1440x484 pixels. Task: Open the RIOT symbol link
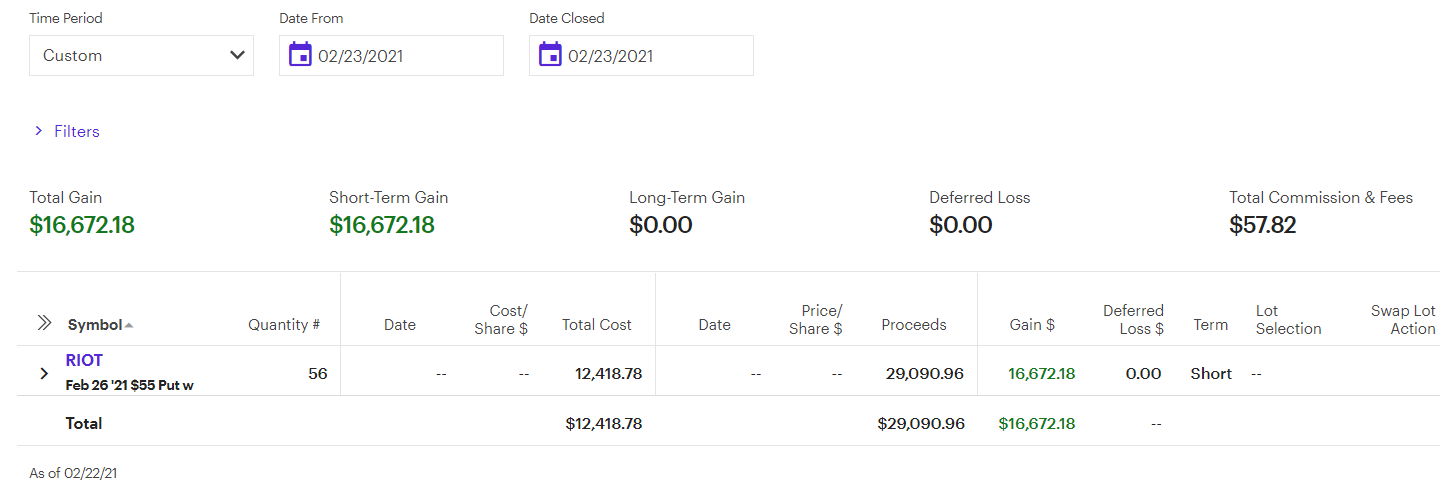pyautogui.click(x=84, y=360)
